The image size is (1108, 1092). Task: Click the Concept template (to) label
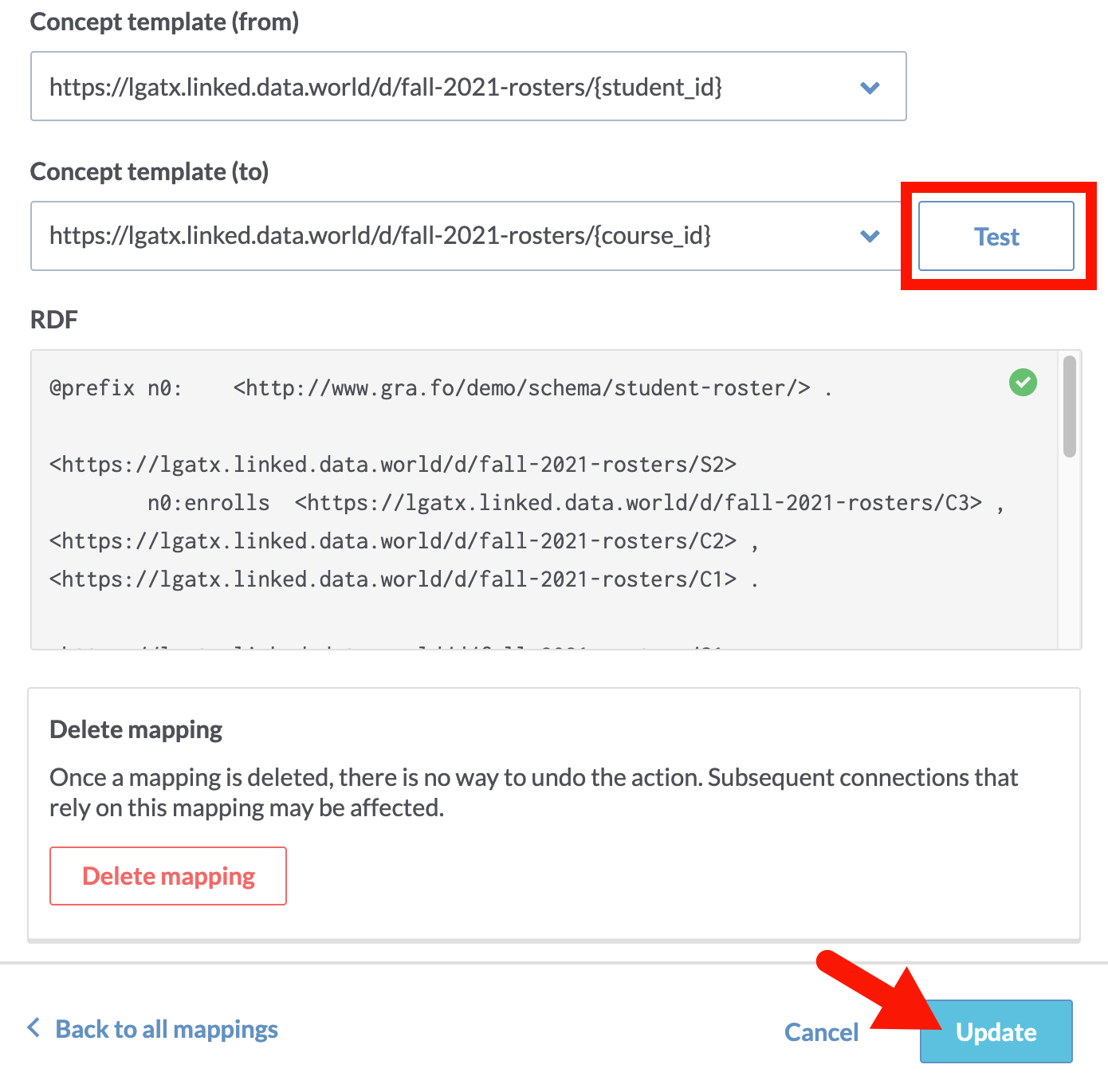click(x=149, y=172)
